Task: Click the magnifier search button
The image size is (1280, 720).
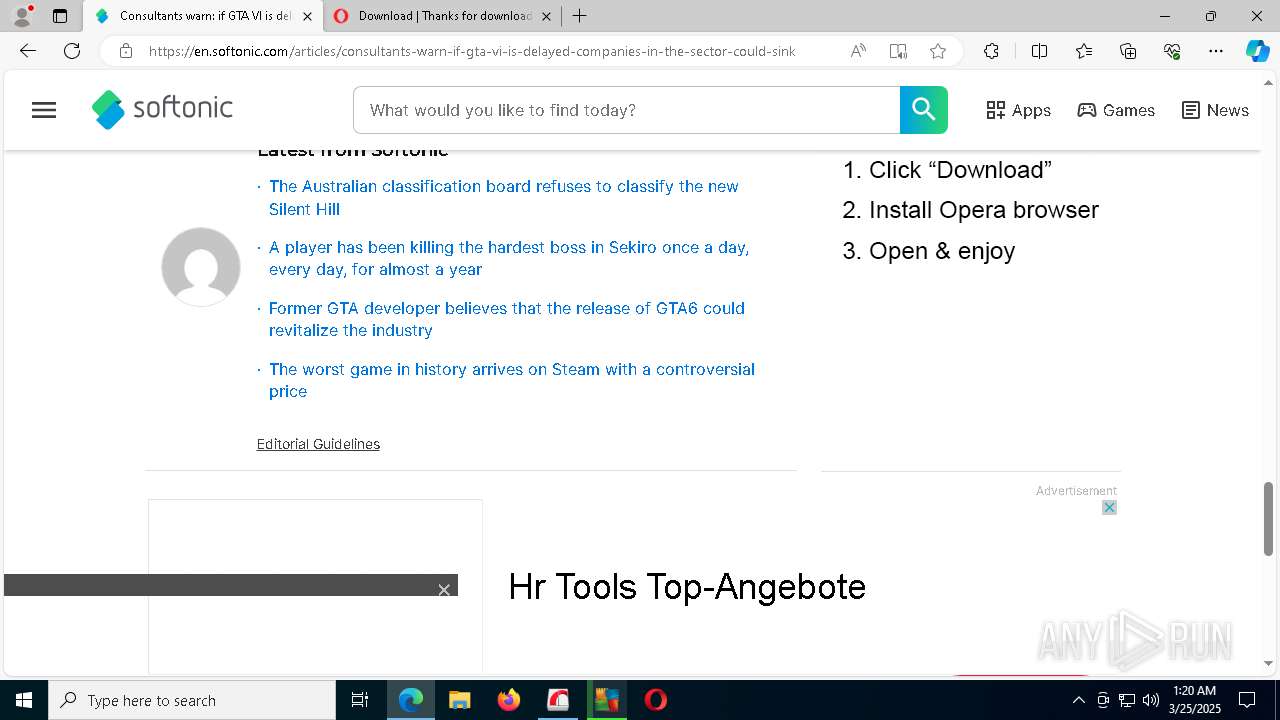Action: click(923, 110)
